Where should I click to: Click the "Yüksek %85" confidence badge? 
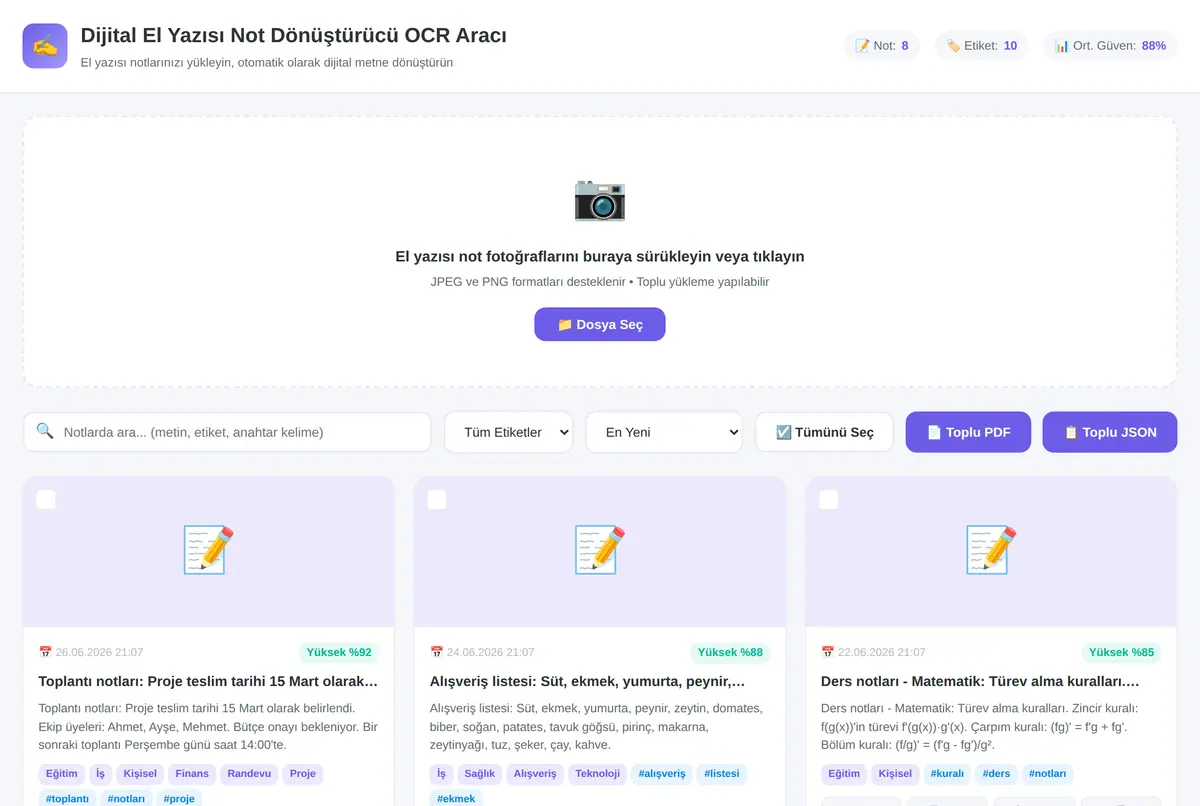pos(1121,653)
